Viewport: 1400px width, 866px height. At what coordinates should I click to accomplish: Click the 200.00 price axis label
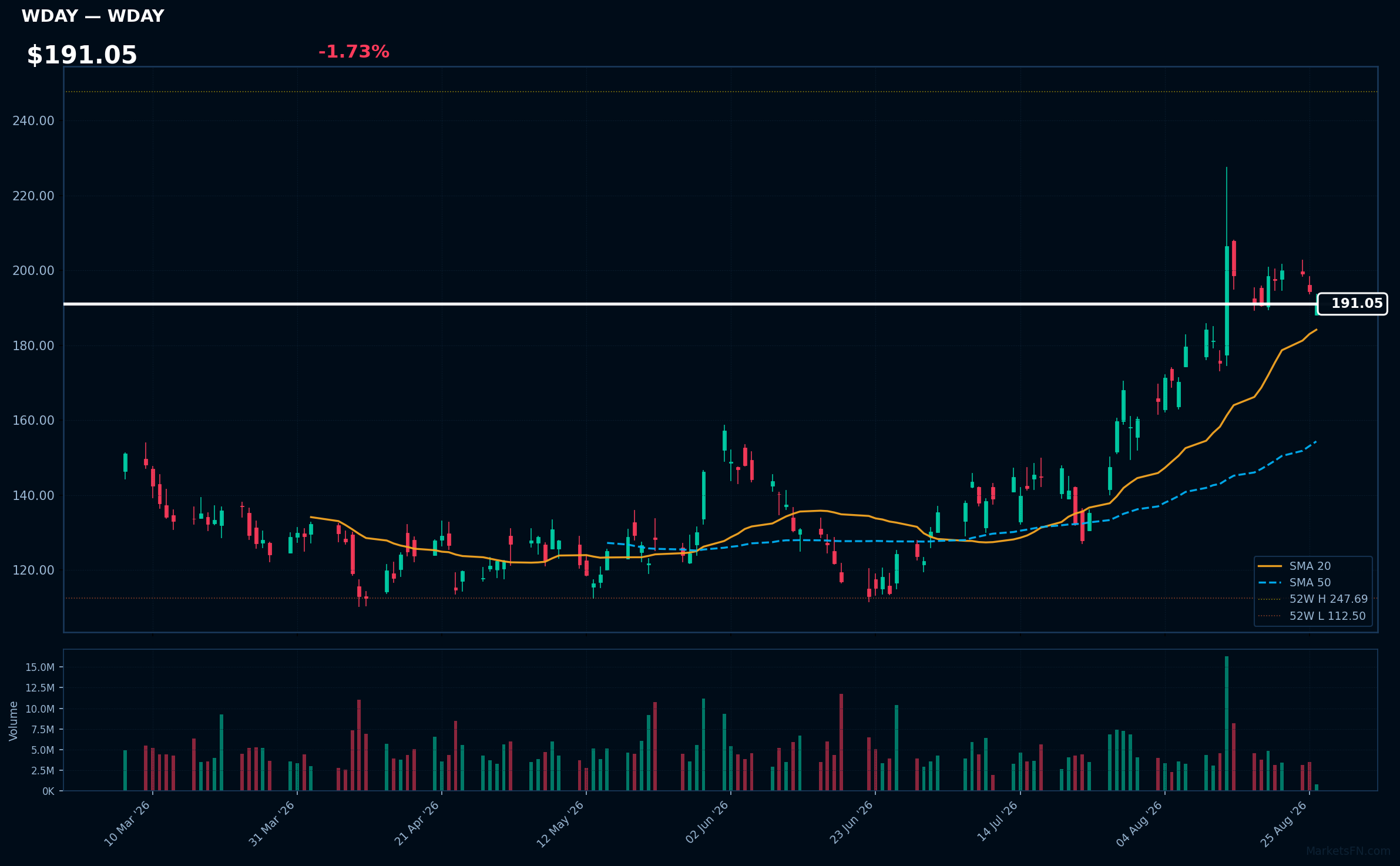pos(33,271)
